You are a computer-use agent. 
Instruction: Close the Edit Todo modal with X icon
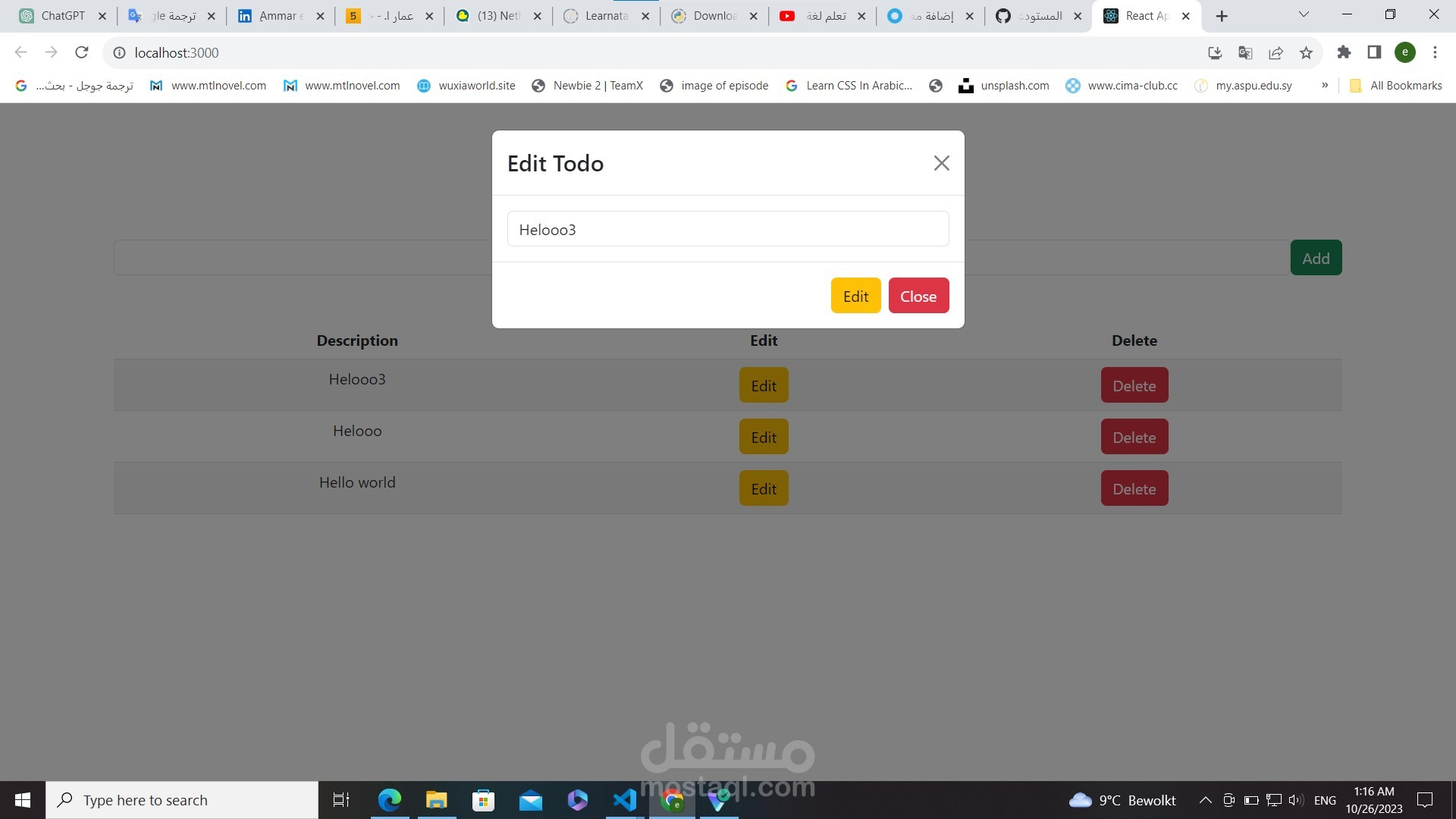click(941, 163)
